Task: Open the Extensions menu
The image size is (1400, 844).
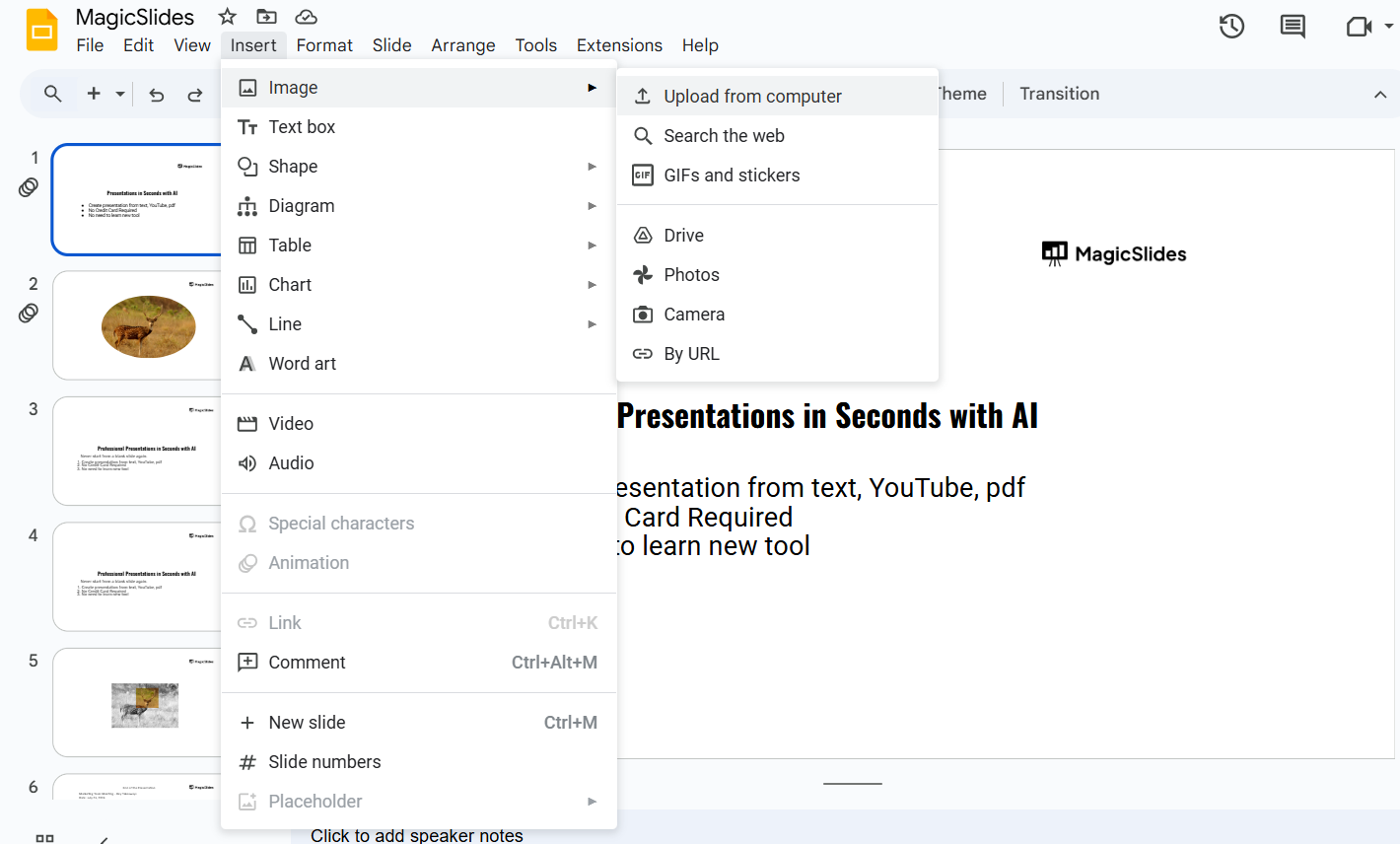Action: [x=619, y=45]
